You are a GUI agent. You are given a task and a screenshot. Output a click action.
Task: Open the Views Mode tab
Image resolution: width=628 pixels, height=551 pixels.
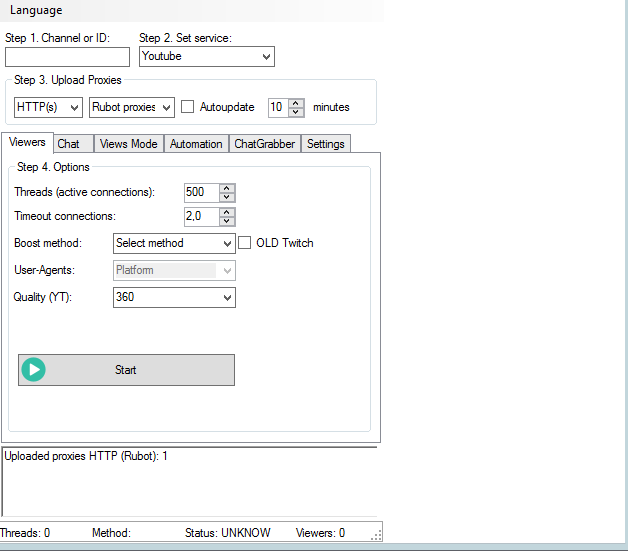pyautogui.click(x=129, y=144)
